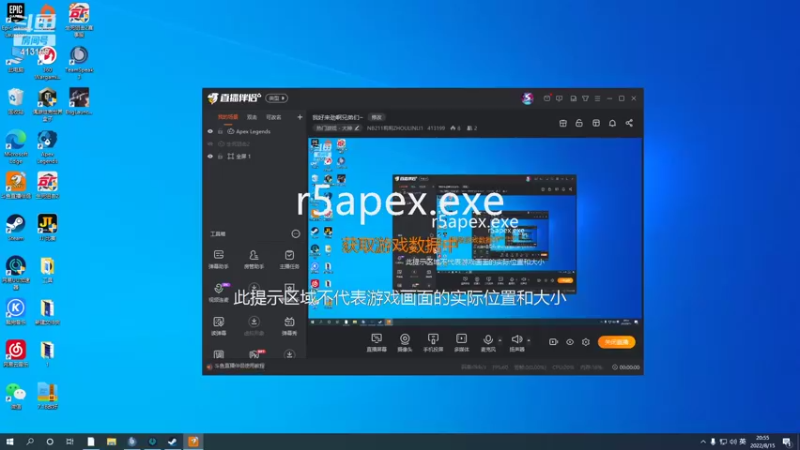
Task: Show hidden system tray icons
Action: click(x=703, y=442)
